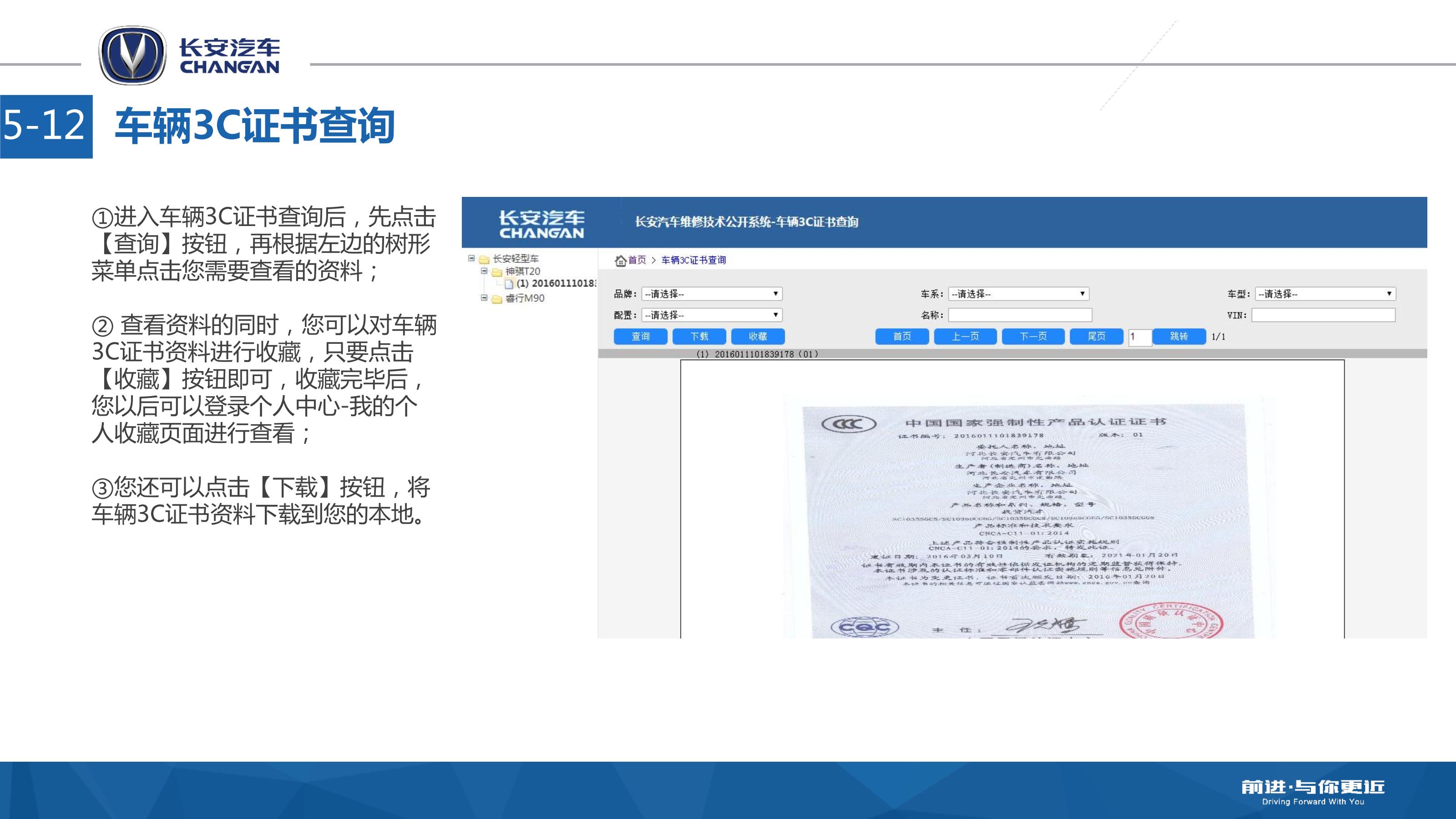This screenshot has height=819, width=1456.
Task: Click the 神骐T20 folder icon
Action: pyautogui.click(x=497, y=272)
